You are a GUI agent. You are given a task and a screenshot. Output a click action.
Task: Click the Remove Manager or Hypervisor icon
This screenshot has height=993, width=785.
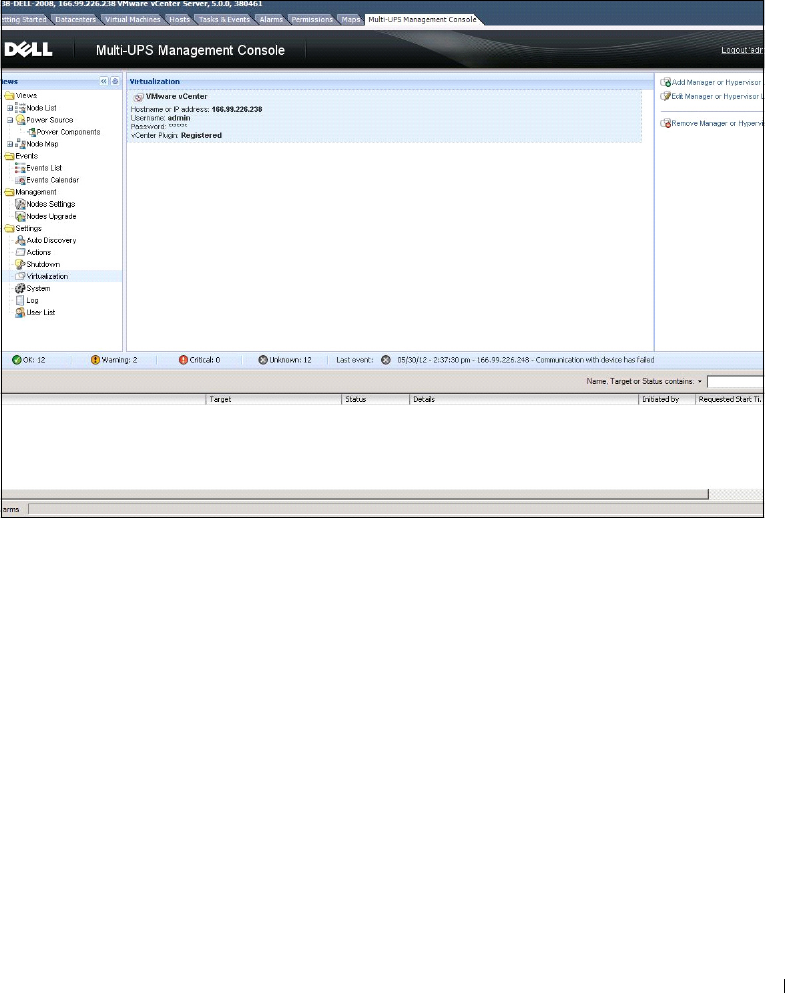pyautogui.click(x=665, y=123)
